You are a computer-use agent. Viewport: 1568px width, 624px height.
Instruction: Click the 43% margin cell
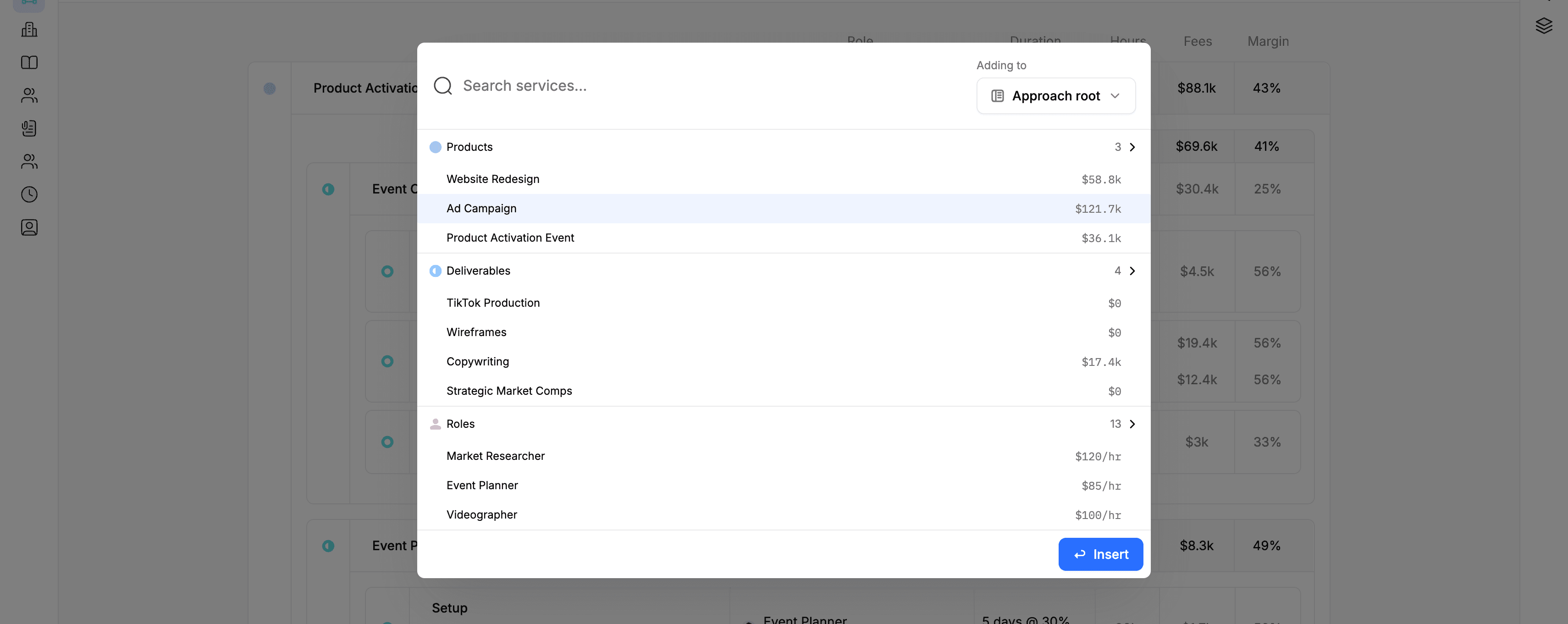pos(1266,88)
